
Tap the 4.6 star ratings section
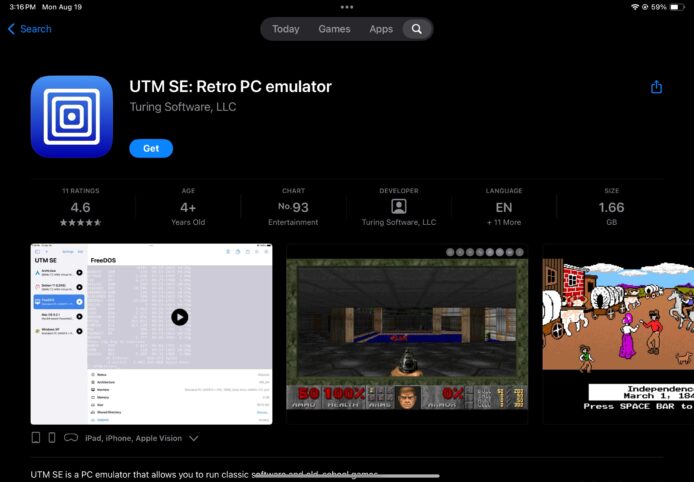[80, 208]
